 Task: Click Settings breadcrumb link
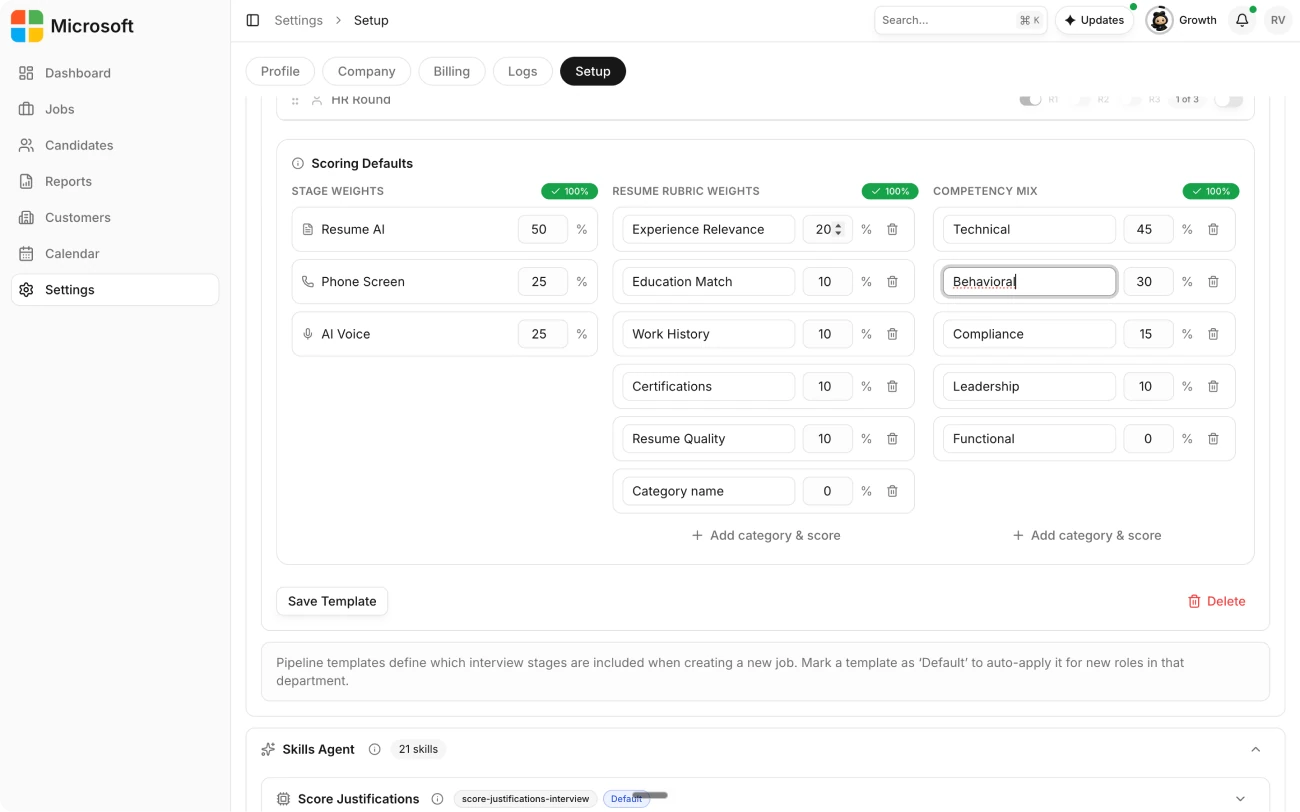click(x=299, y=20)
